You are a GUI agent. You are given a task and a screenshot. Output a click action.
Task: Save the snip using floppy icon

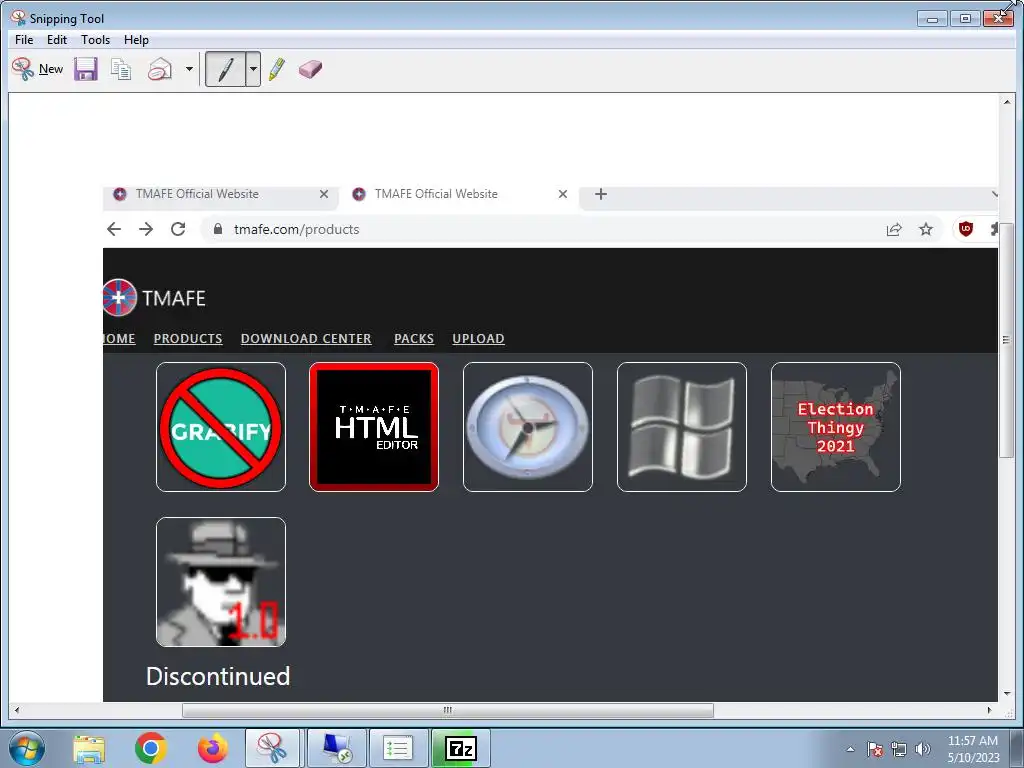click(86, 69)
